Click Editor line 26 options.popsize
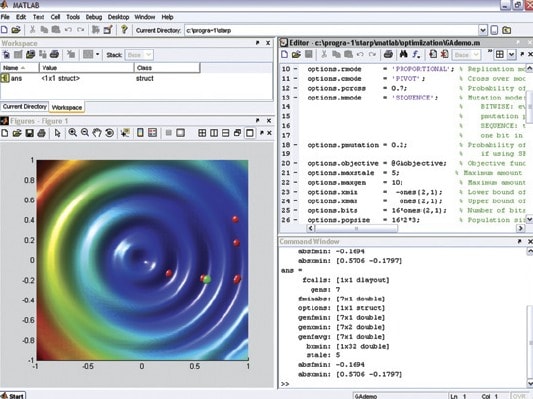This screenshot has width=533, height=399. click(x=363, y=220)
